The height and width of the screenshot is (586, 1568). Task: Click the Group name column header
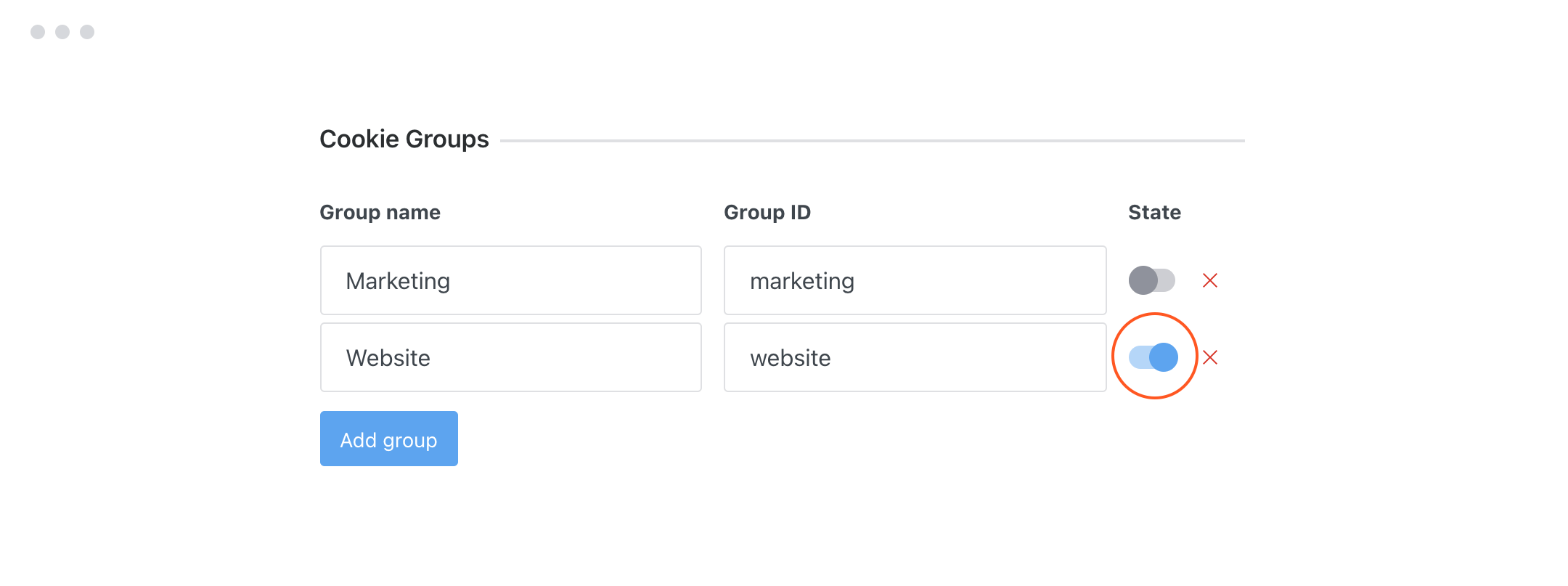pyautogui.click(x=380, y=212)
